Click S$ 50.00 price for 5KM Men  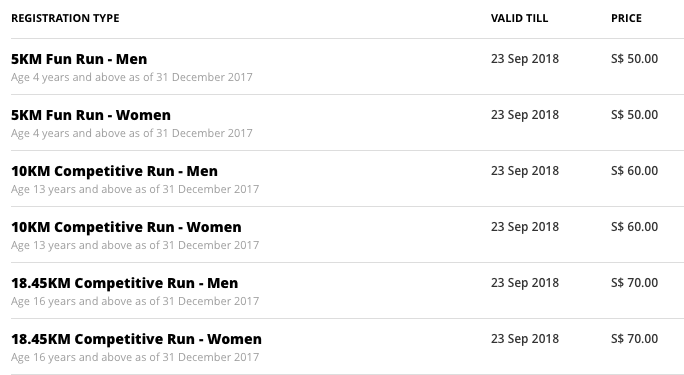click(634, 59)
